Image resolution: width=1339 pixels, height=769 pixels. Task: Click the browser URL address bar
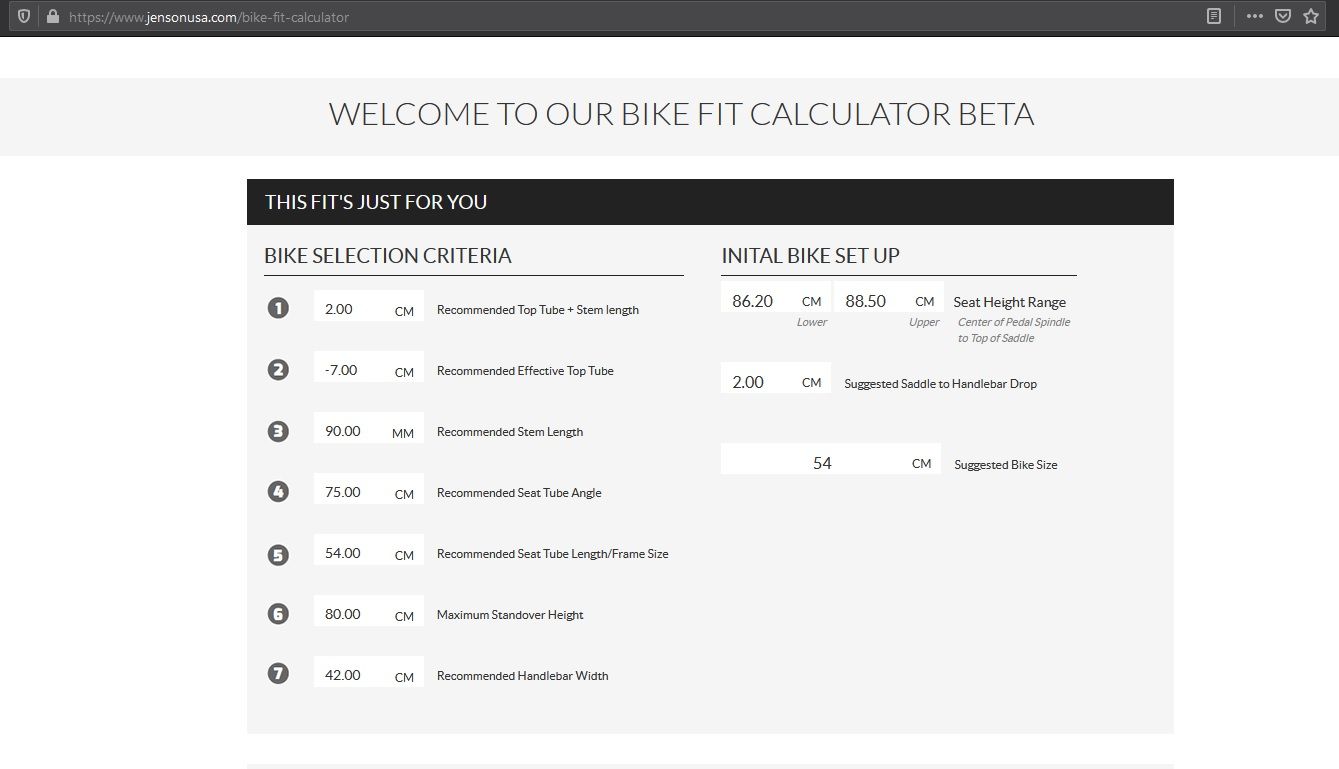coord(600,17)
